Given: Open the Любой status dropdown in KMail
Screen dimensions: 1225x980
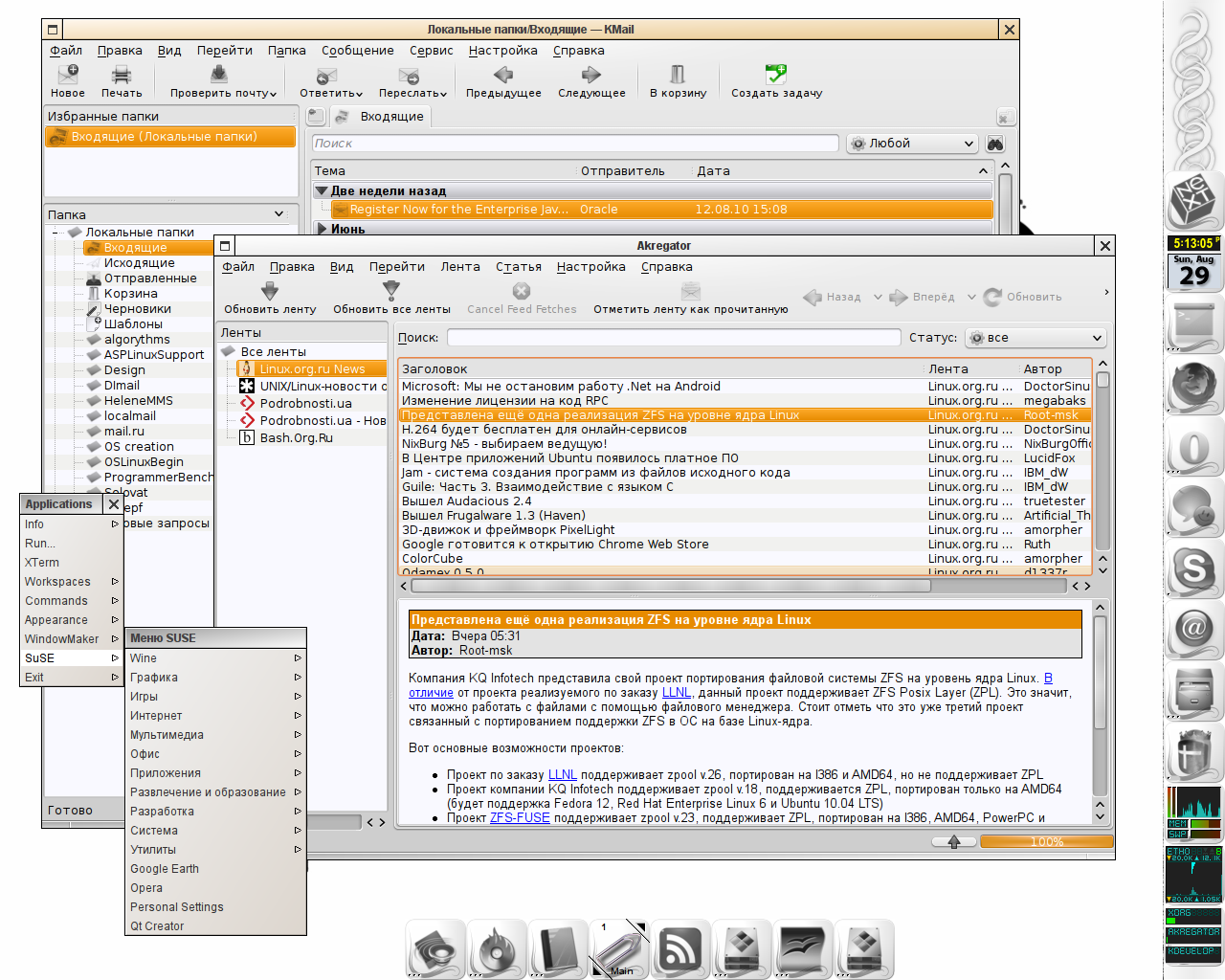Looking at the screenshot, I should pyautogui.click(x=911, y=144).
